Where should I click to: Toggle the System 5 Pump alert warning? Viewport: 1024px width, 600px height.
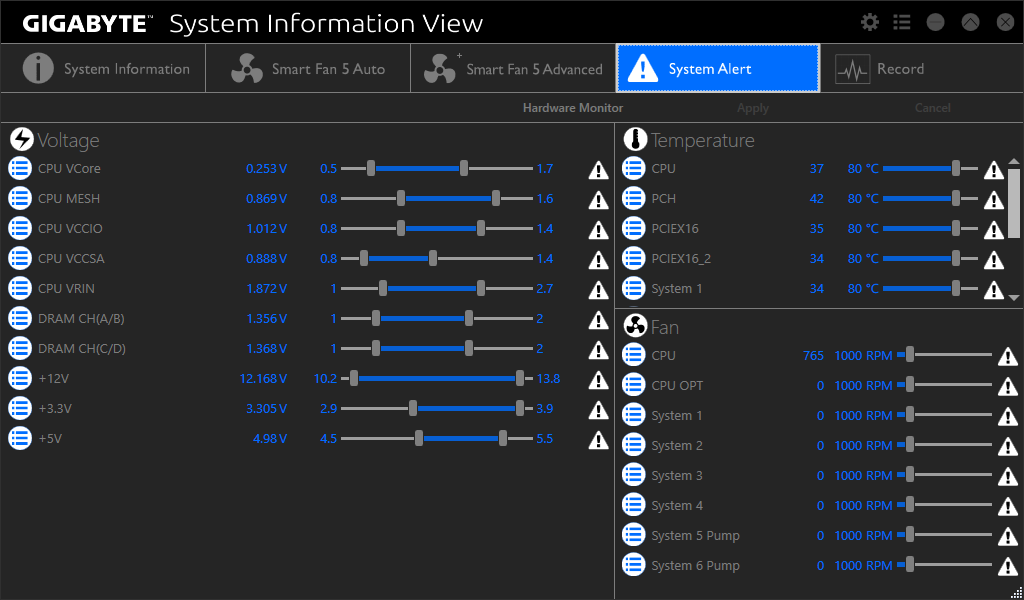tap(1008, 537)
